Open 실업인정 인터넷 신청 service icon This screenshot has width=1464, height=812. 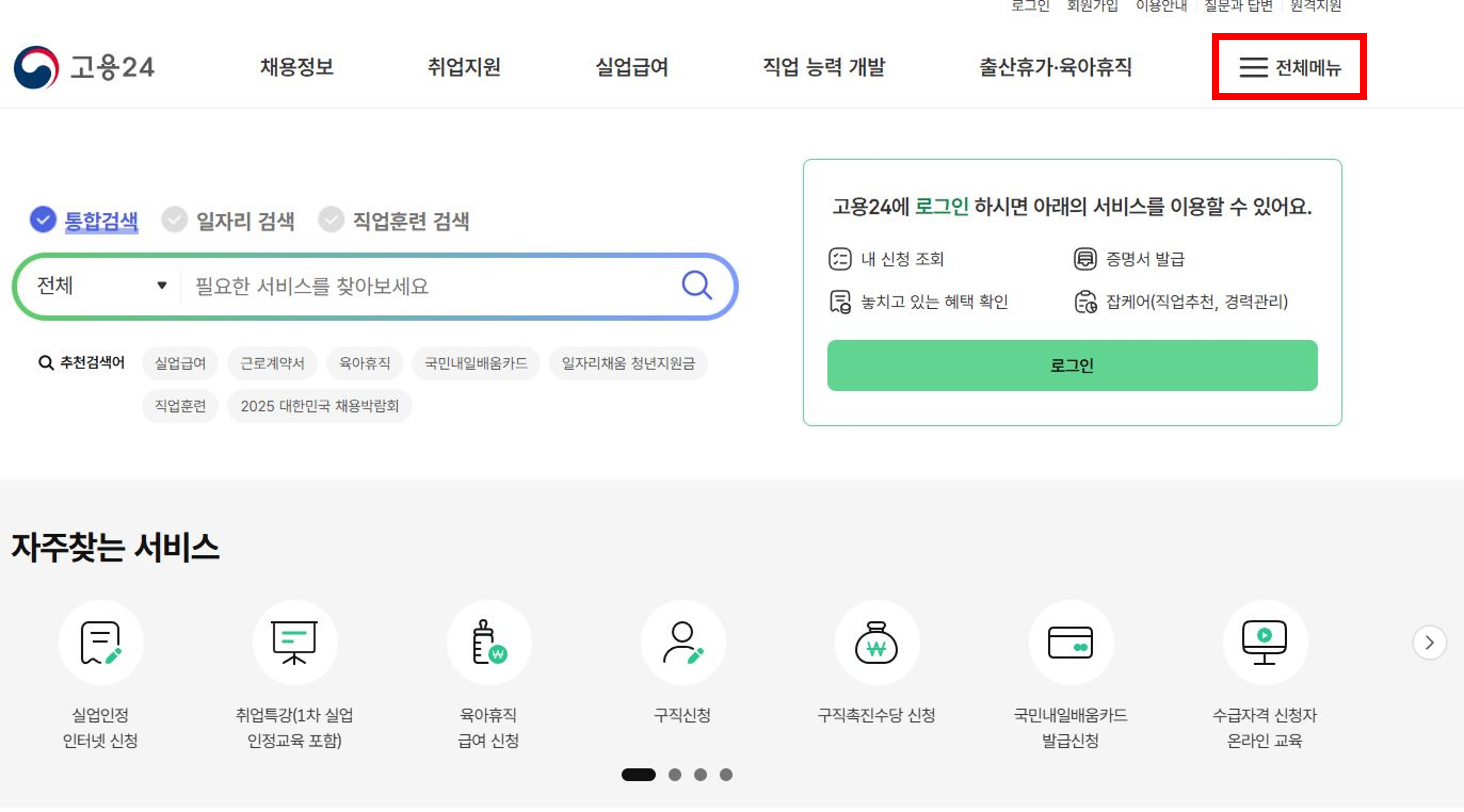pyautogui.click(x=100, y=642)
